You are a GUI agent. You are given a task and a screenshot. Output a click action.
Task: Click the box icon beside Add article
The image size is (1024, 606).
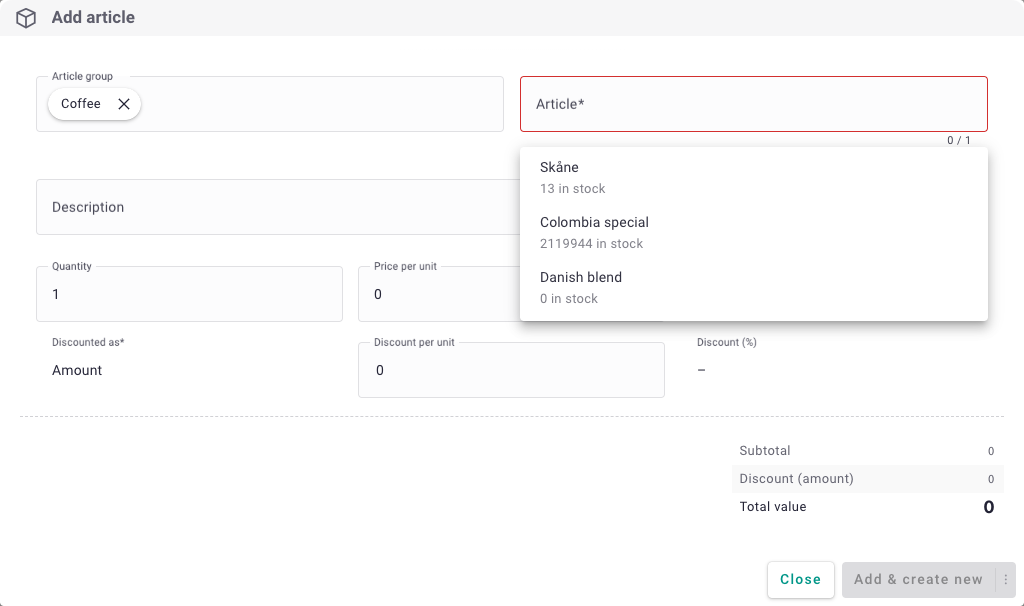point(26,18)
